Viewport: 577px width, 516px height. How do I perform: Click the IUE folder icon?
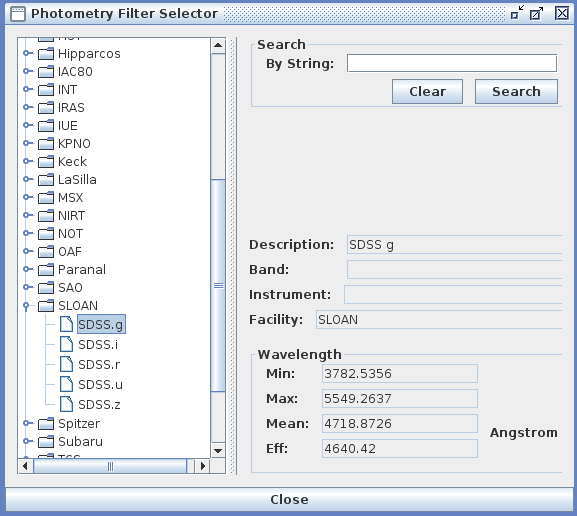[x=46, y=126]
